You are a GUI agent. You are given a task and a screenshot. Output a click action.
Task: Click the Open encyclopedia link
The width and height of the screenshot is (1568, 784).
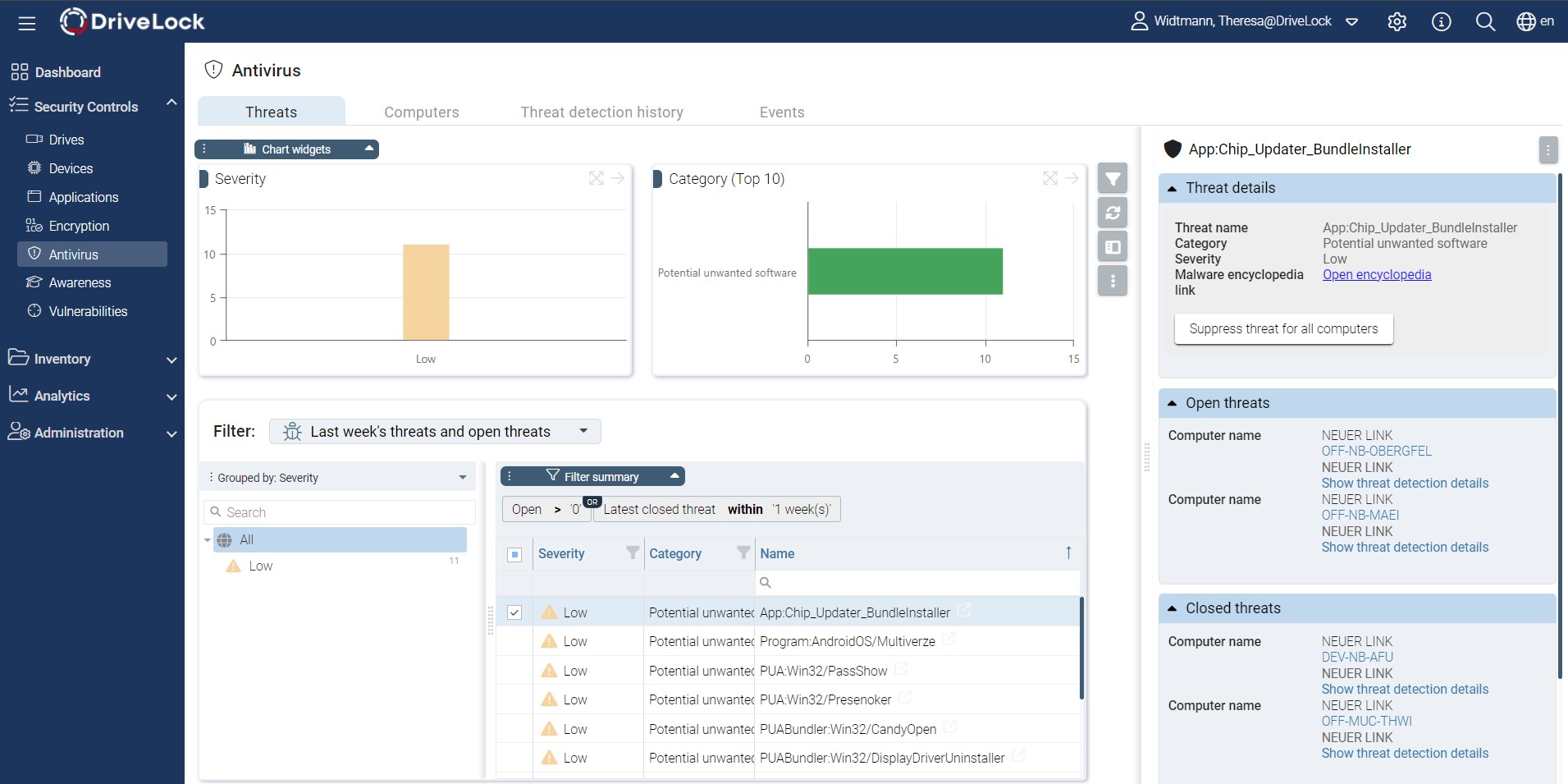tap(1377, 275)
